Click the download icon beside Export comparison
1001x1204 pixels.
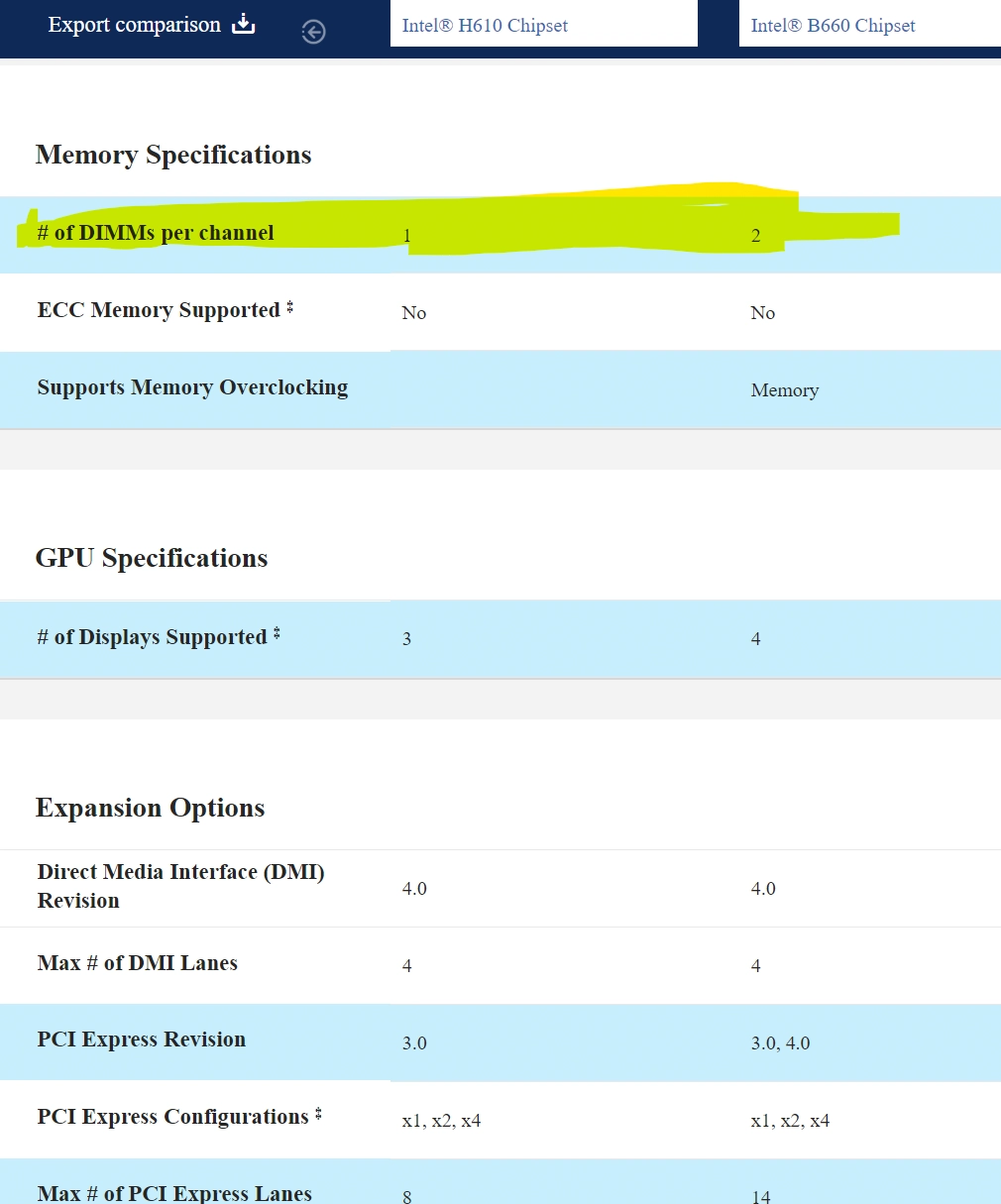click(x=243, y=25)
